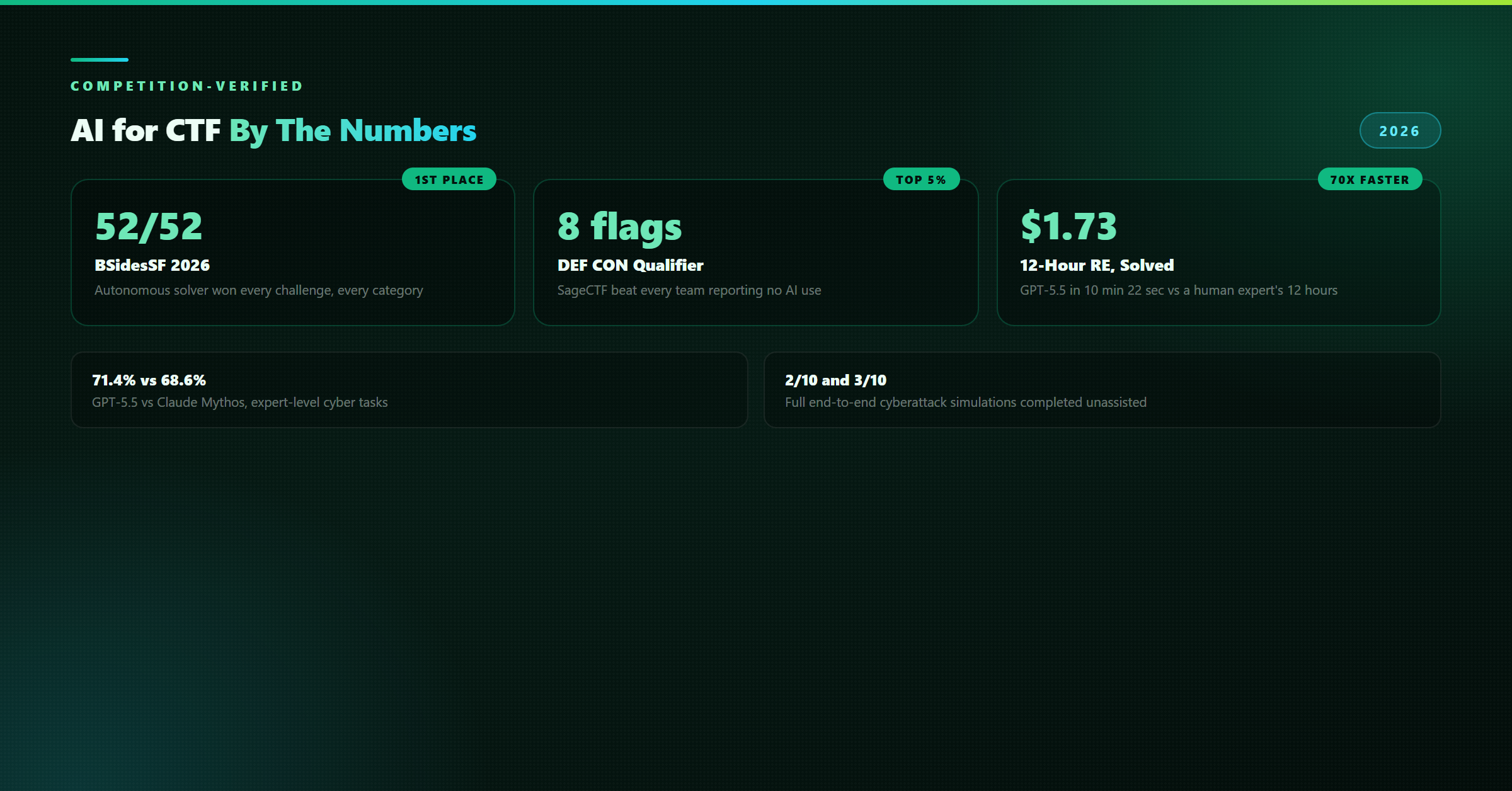Click 'GPT-5.5 vs Claude Mythos, expert-level cyber tasks'
The height and width of the screenshot is (791, 1512).
240,402
